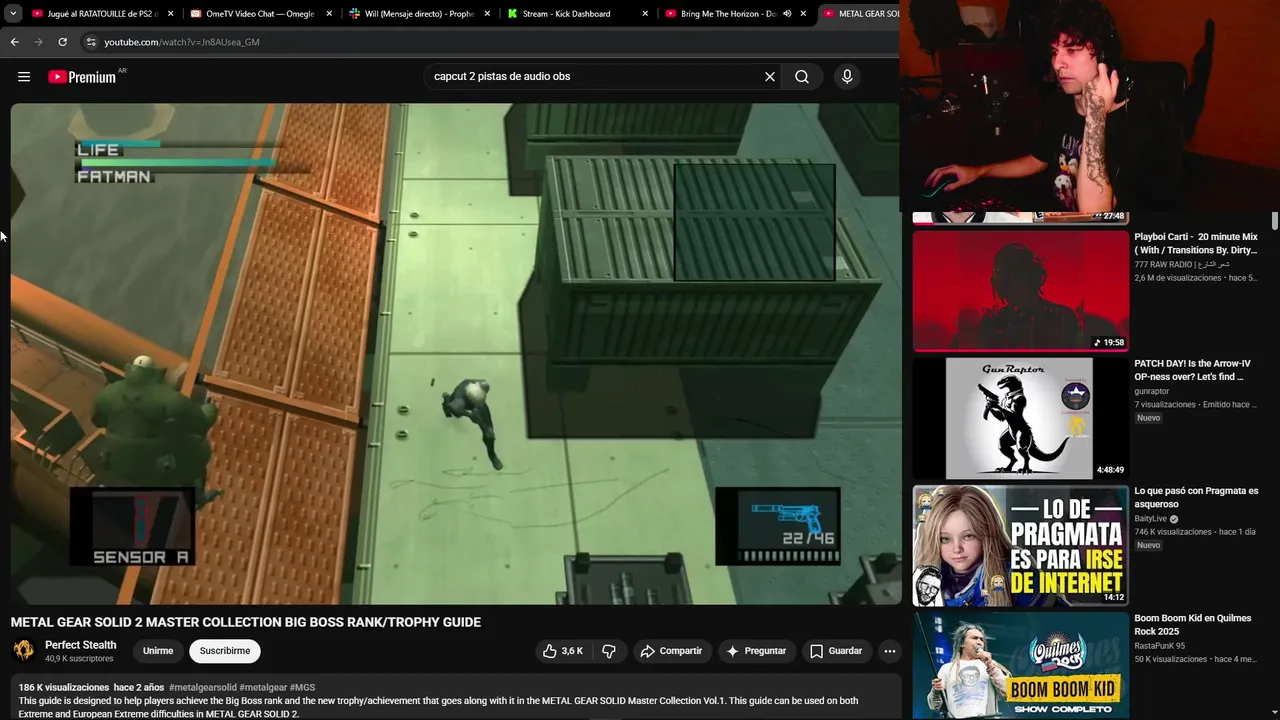This screenshot has height=720, width=1280.
Task: Save the video with Guardar
Action: pos(836,651)
